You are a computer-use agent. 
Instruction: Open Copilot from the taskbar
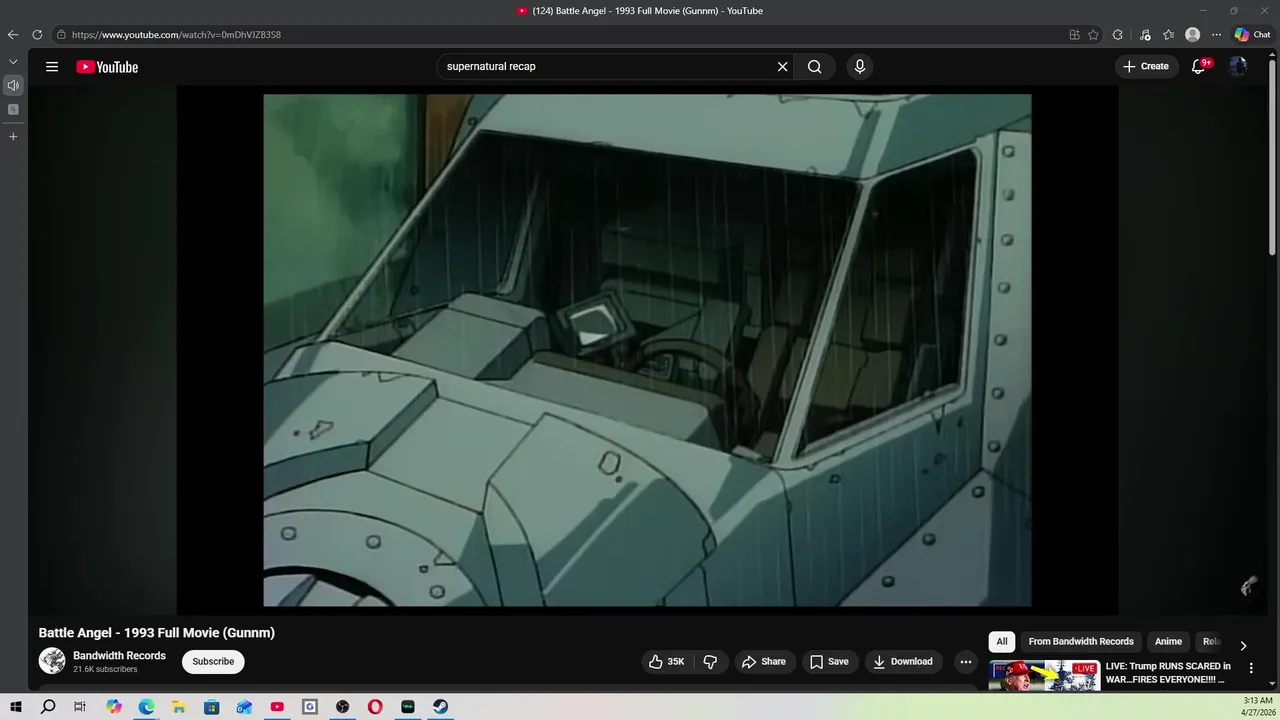coord(114,707)
